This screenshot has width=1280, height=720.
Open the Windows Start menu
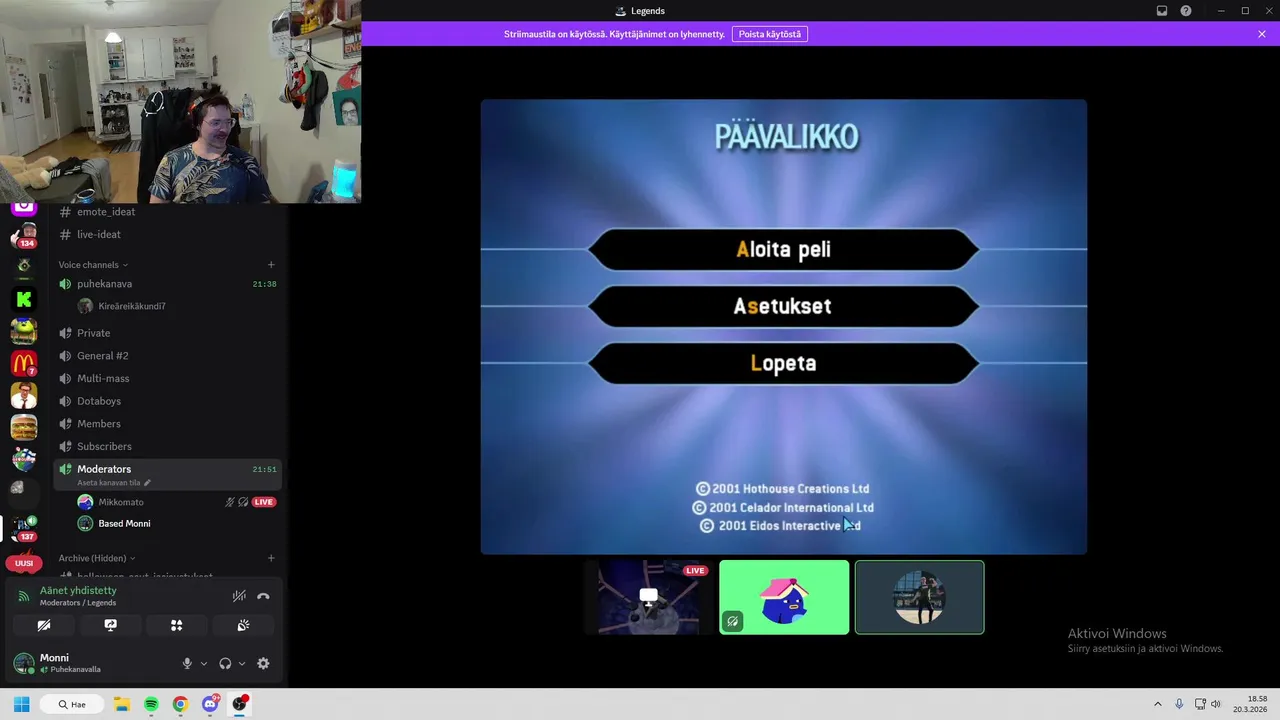[x=21, y=704]
